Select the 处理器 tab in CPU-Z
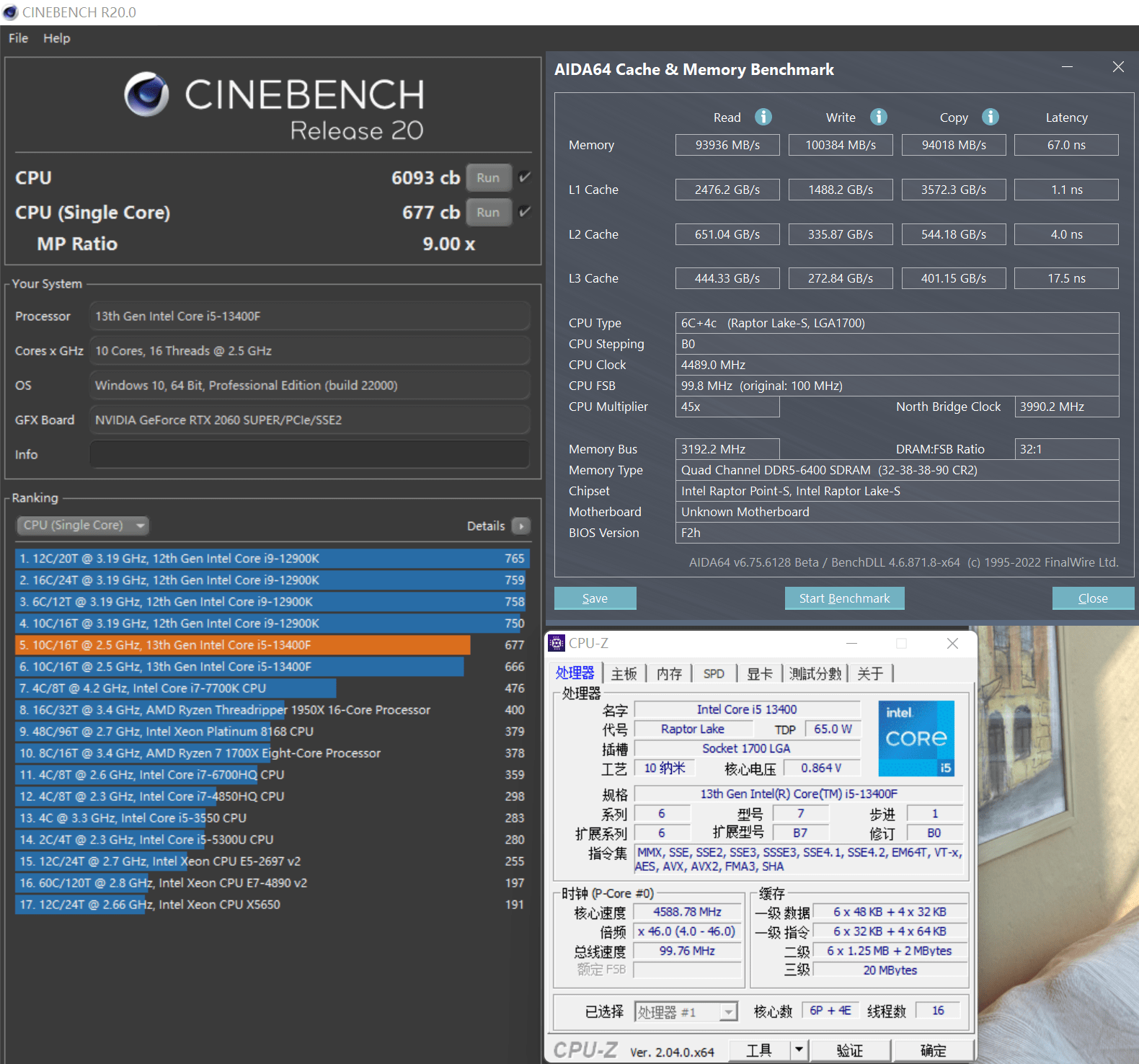 tap(575, 673)
